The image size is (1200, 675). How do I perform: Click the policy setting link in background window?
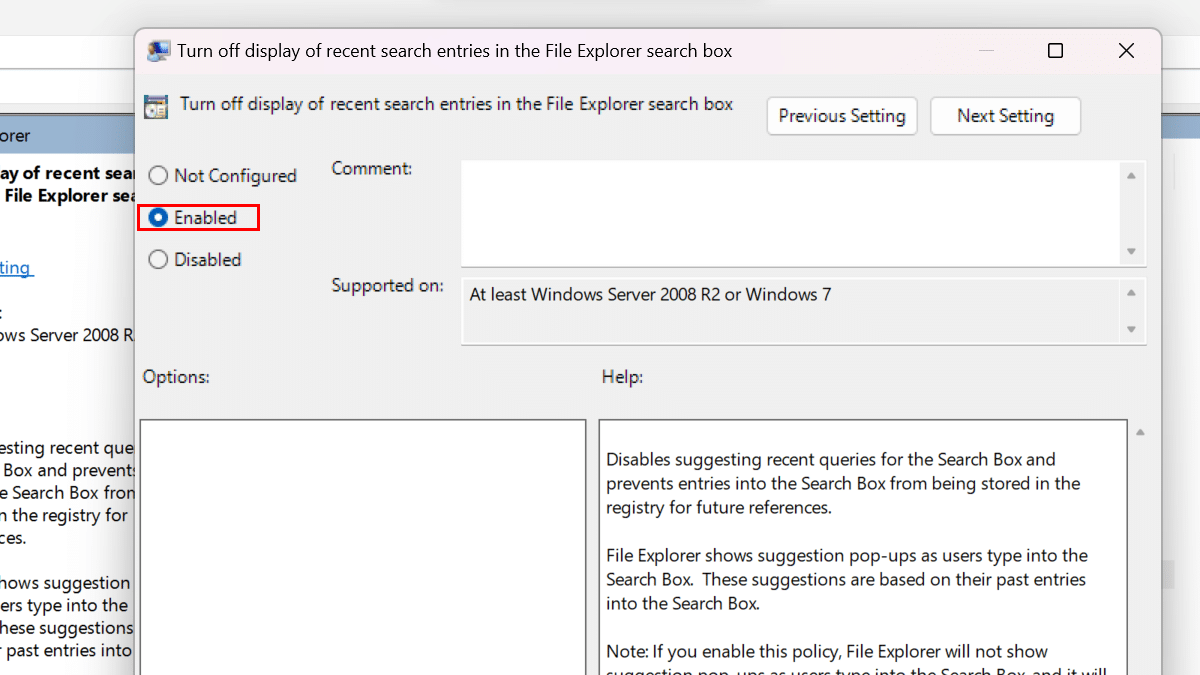coord(17,268)
